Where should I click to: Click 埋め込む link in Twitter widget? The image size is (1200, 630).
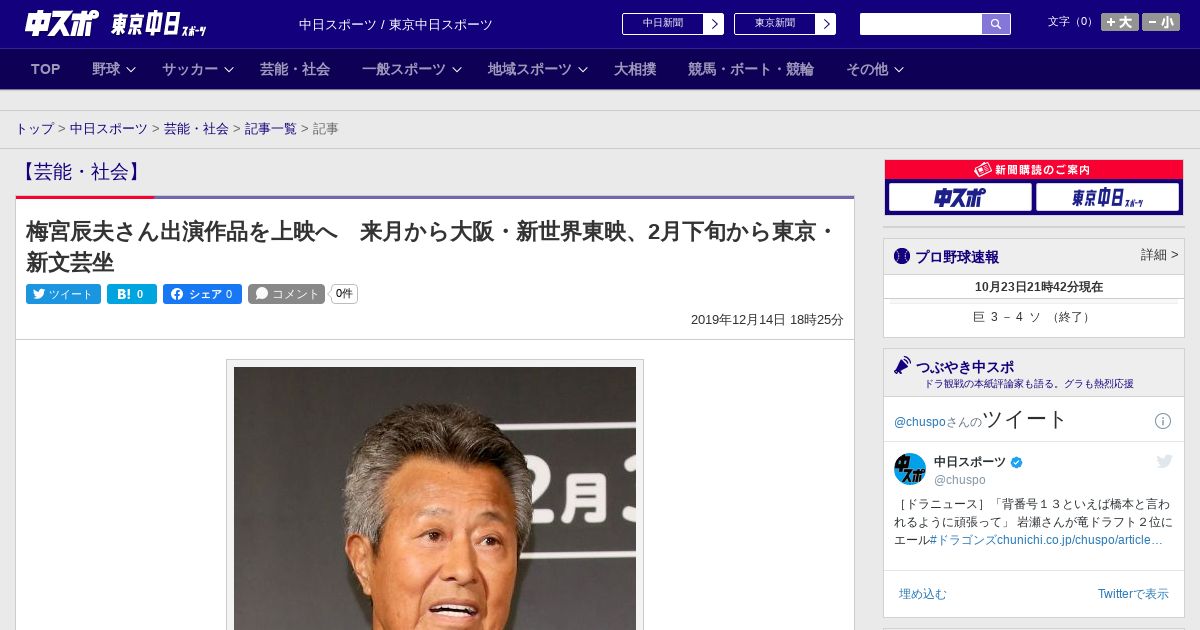pos(922,594)
